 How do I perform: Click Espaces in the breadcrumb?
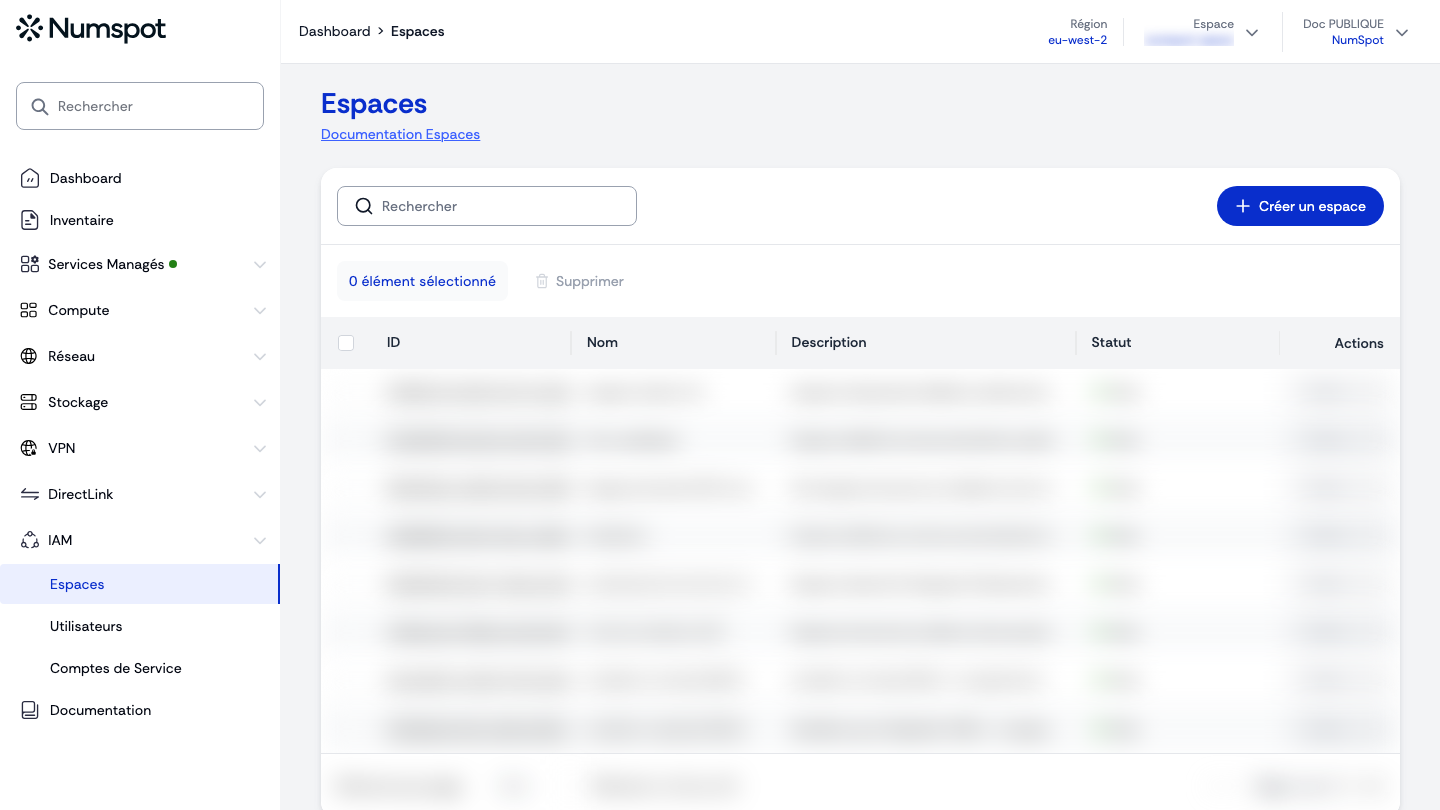pos(417,31)
